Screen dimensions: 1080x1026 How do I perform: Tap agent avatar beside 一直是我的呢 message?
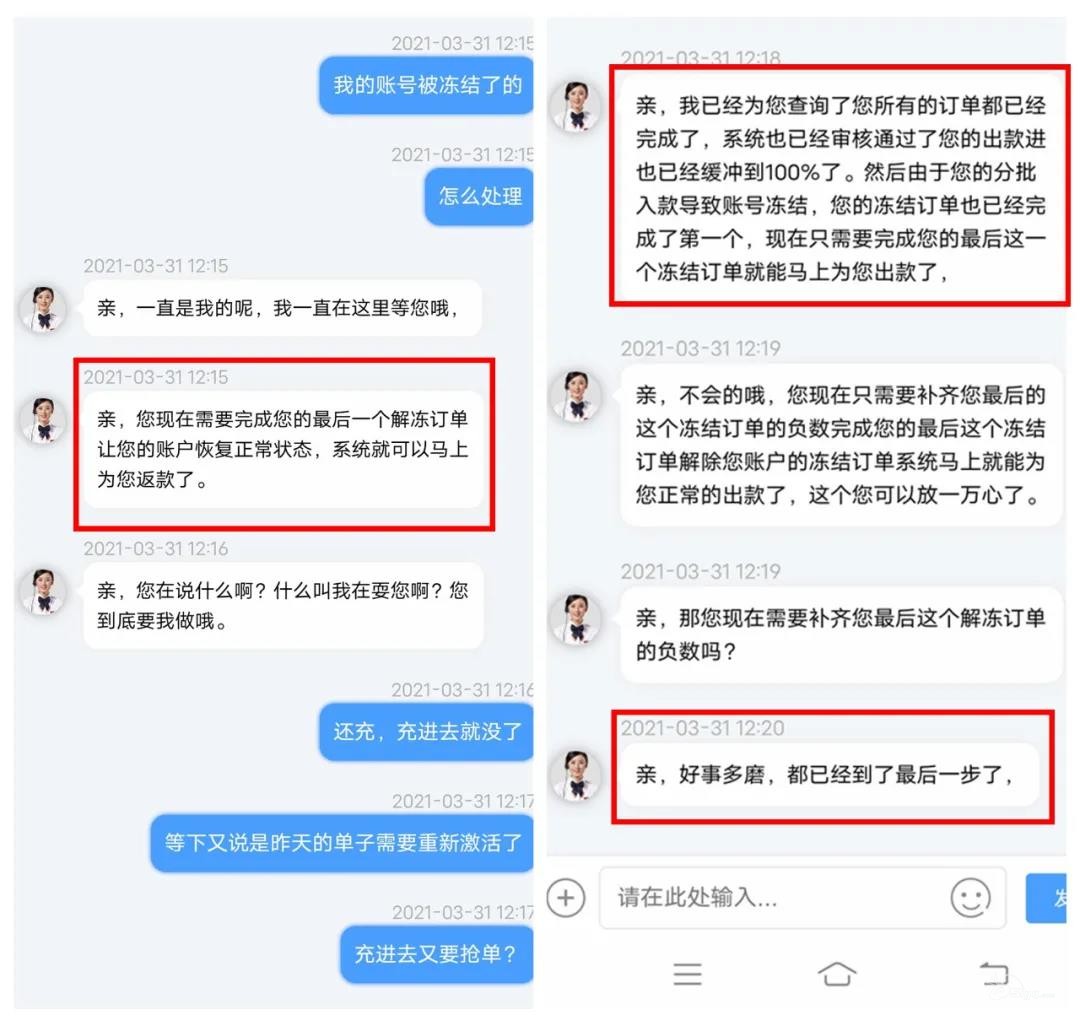(x=43, y=309)
